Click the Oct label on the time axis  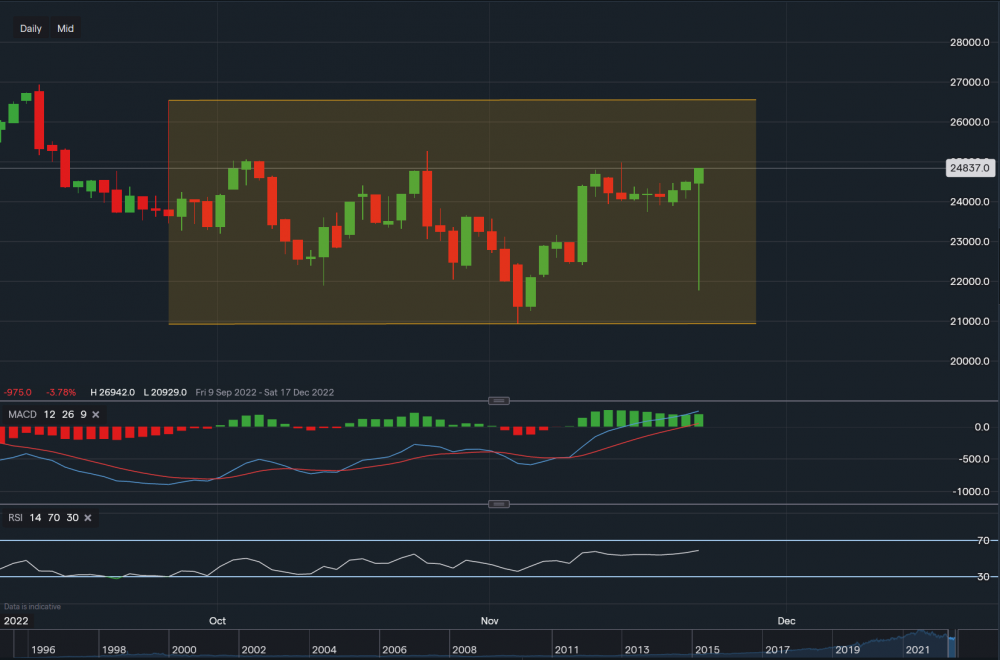click(x=217, y=621)
